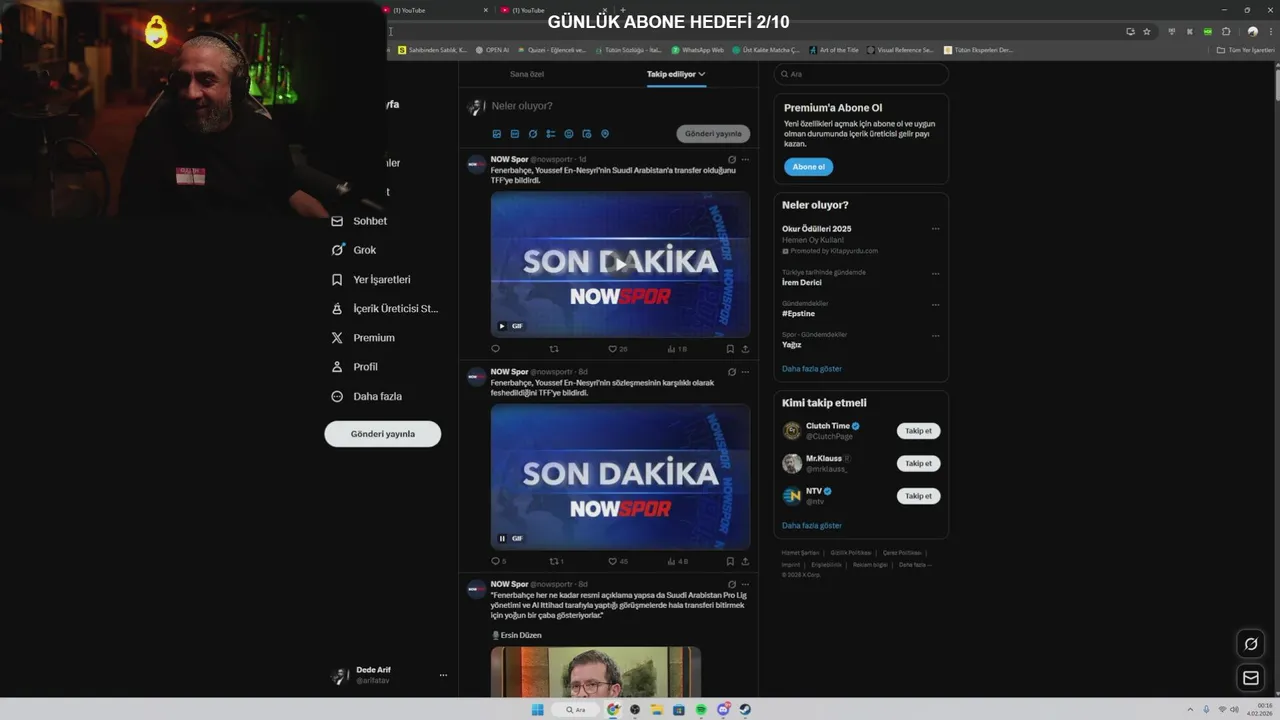Open Profil from the sidebar
The image size is (1280, 720).
pyautogui.click(x=354, y=367)
